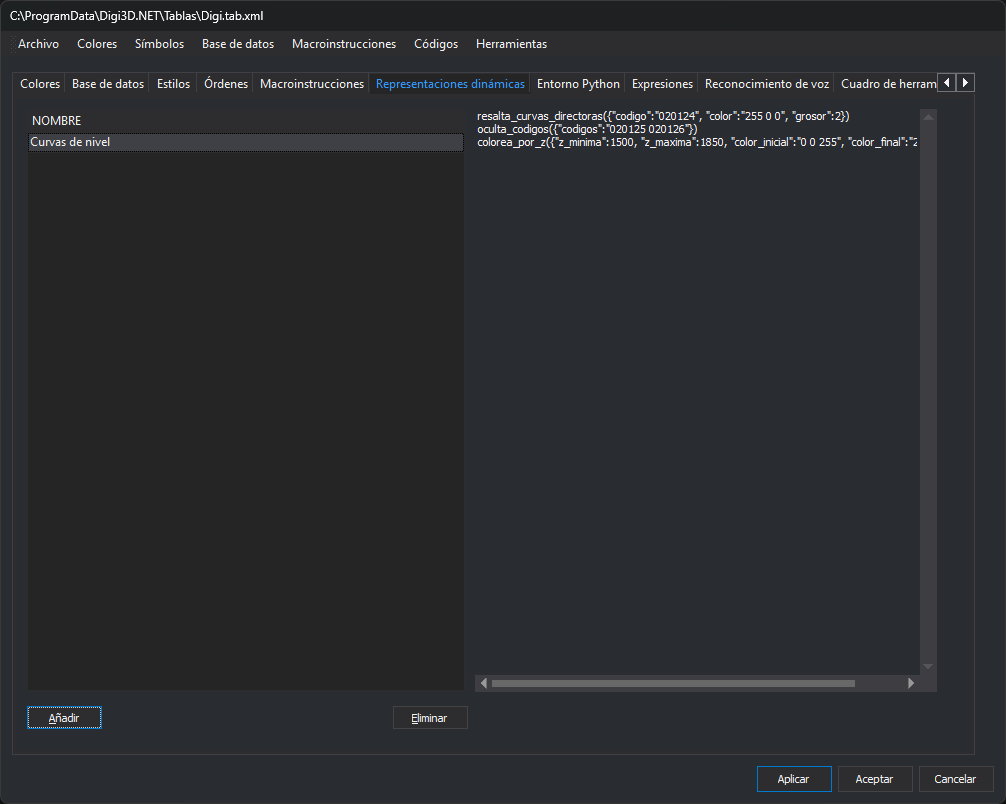Click the Aceptar button
This screenshot has width=1006, height=804.
[874, 779]
